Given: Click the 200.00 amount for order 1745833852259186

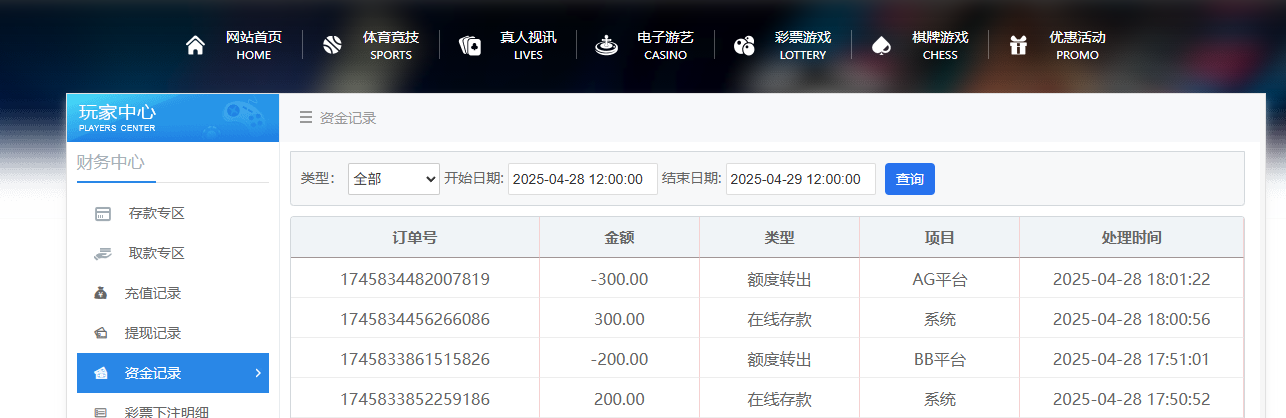Looking at the screenshot, I should [x=619, y=399].
